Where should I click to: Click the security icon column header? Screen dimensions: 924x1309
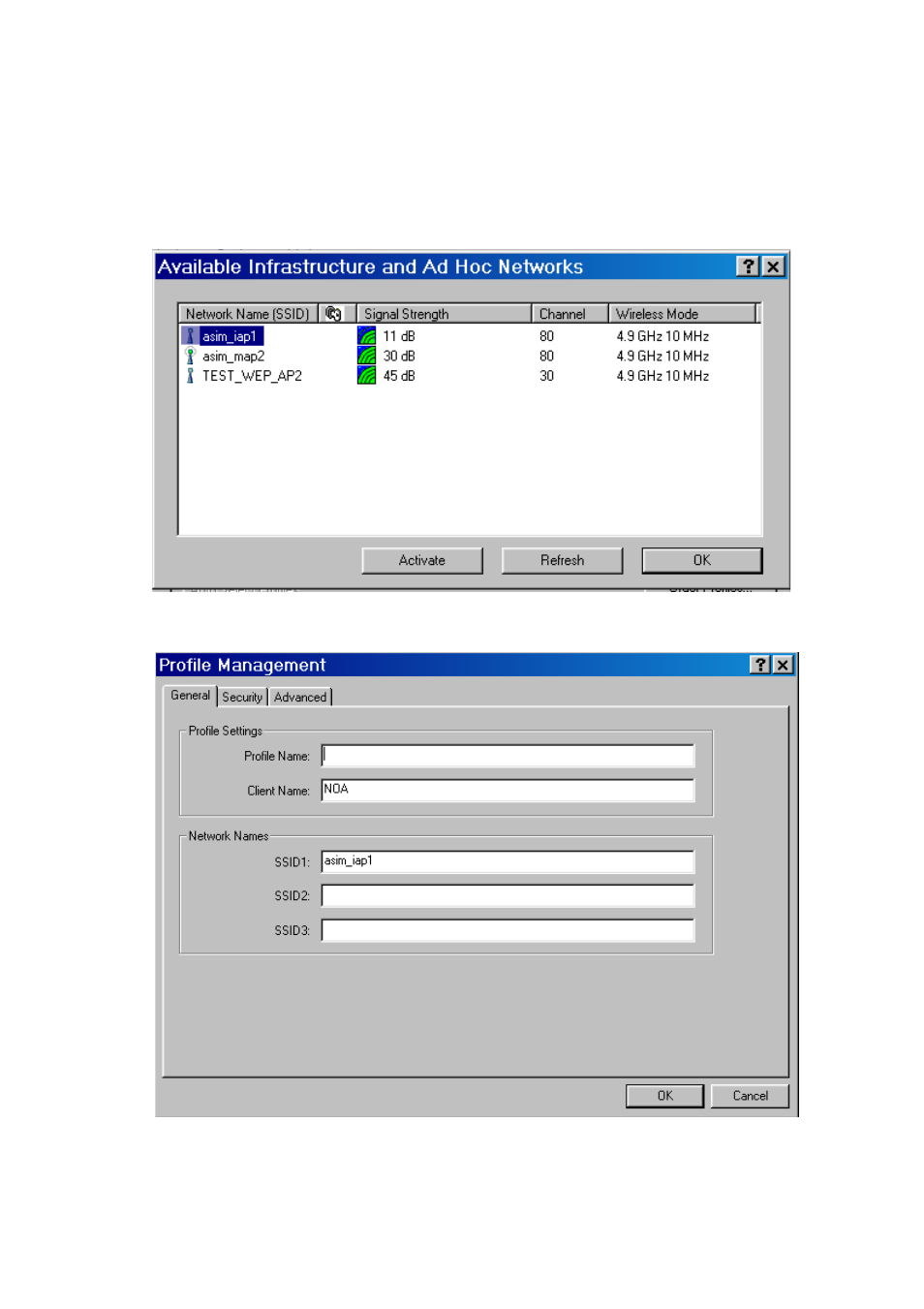[x=336, y=314]
